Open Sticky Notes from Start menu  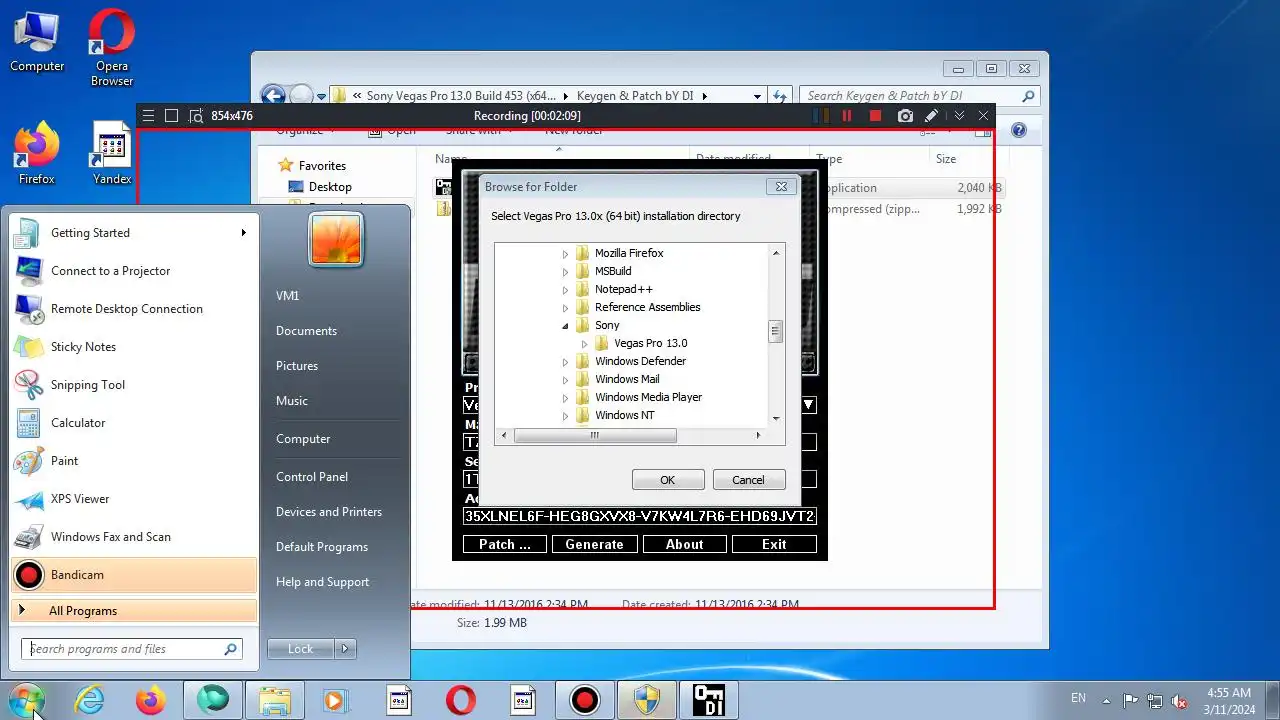[x=132, y=347]
